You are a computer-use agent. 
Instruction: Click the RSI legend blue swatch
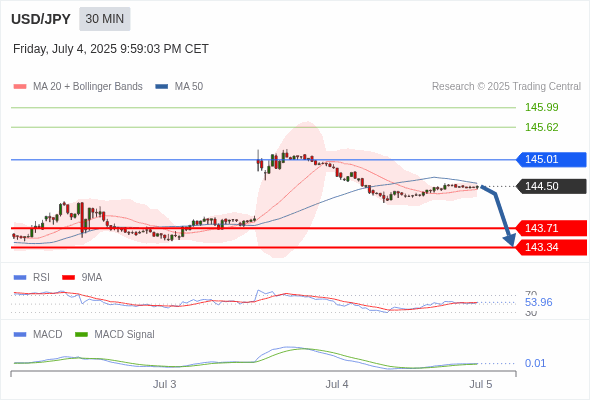(x=20, y=278)
